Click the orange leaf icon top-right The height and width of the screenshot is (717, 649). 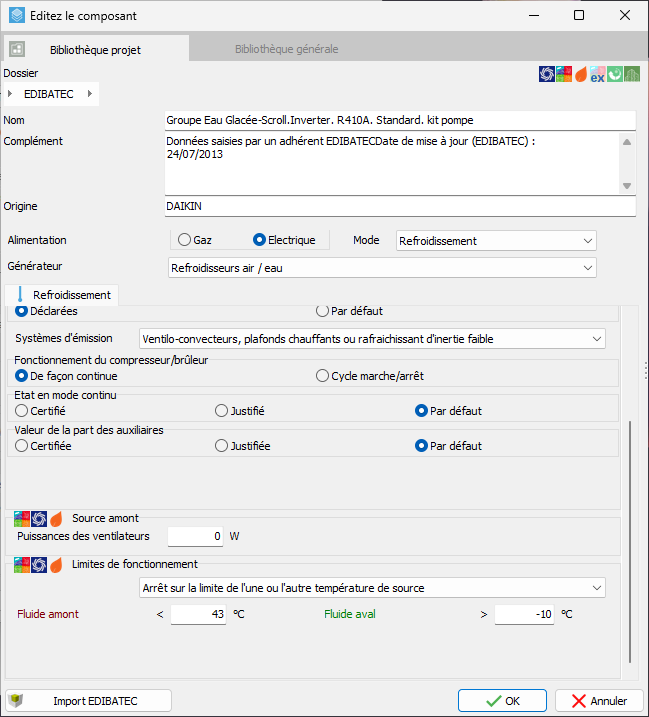(581, 74)
